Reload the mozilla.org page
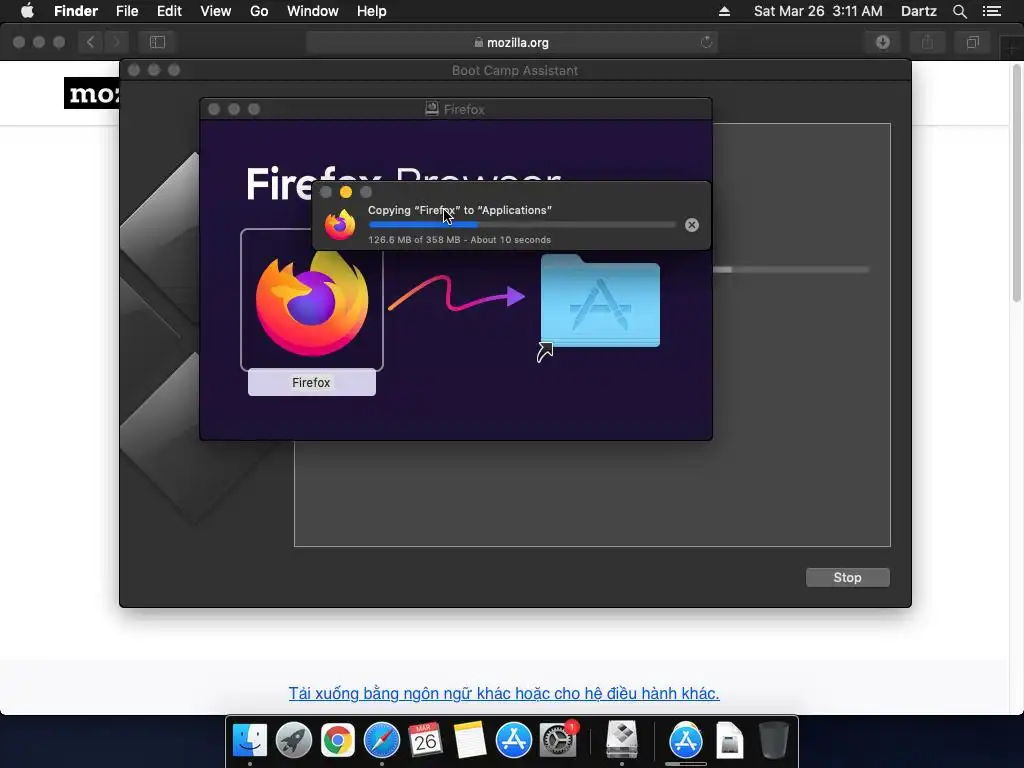This screenshot has height=768, width=1024. click(x=706, y=42)
